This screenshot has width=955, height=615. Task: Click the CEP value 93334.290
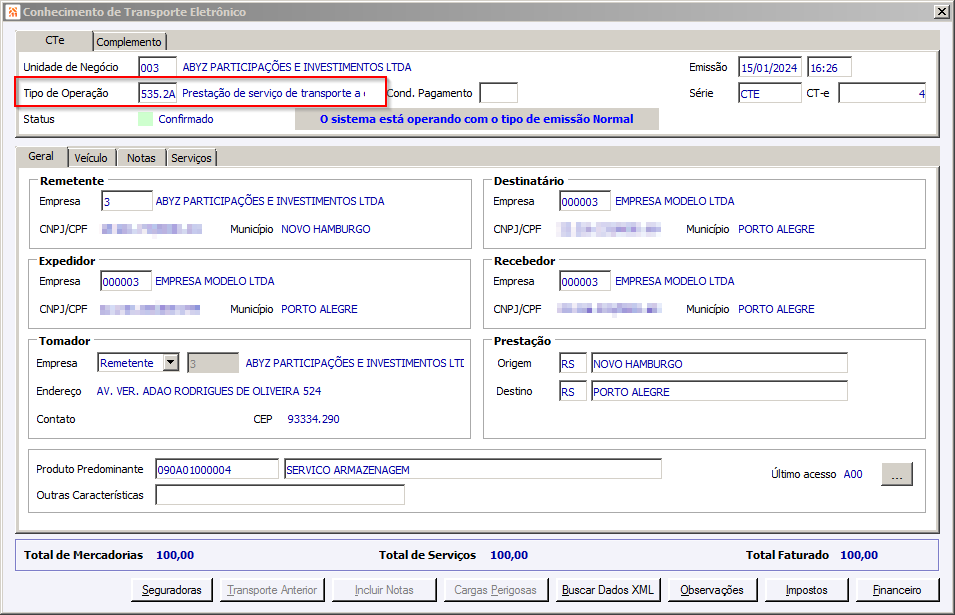point(314,419)
